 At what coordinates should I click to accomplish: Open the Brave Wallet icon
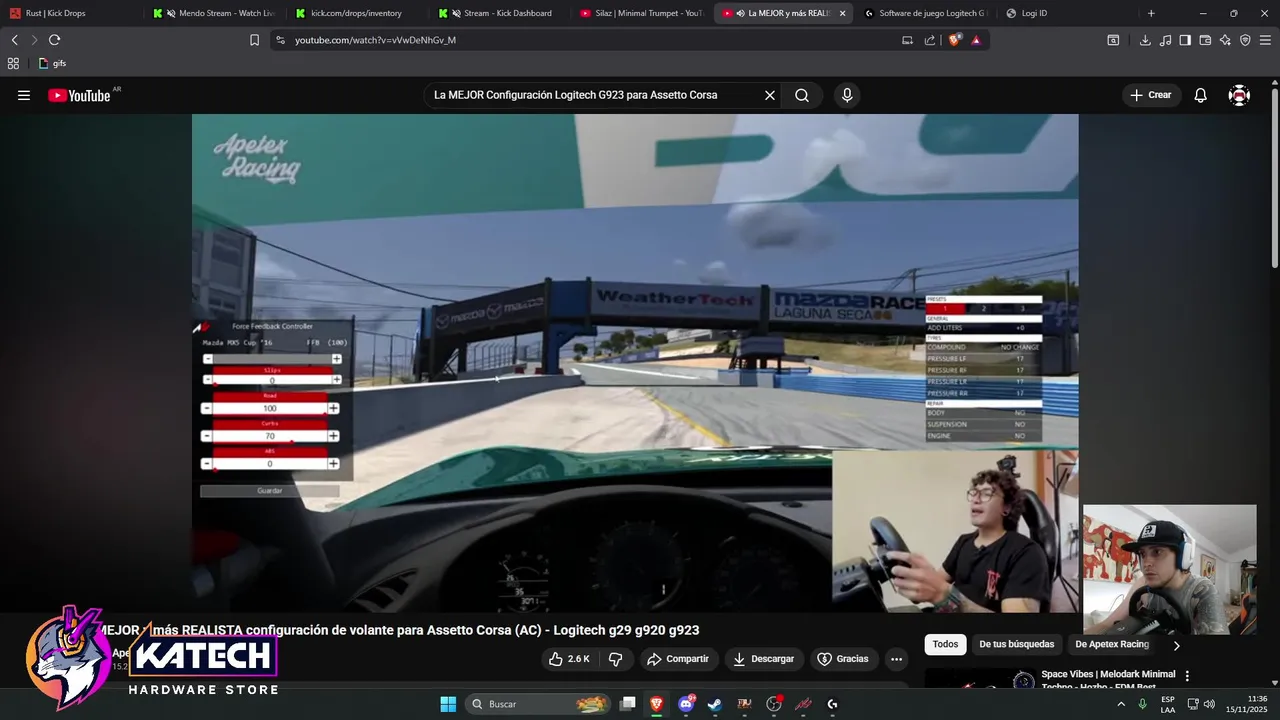(x=1205, y=40)
